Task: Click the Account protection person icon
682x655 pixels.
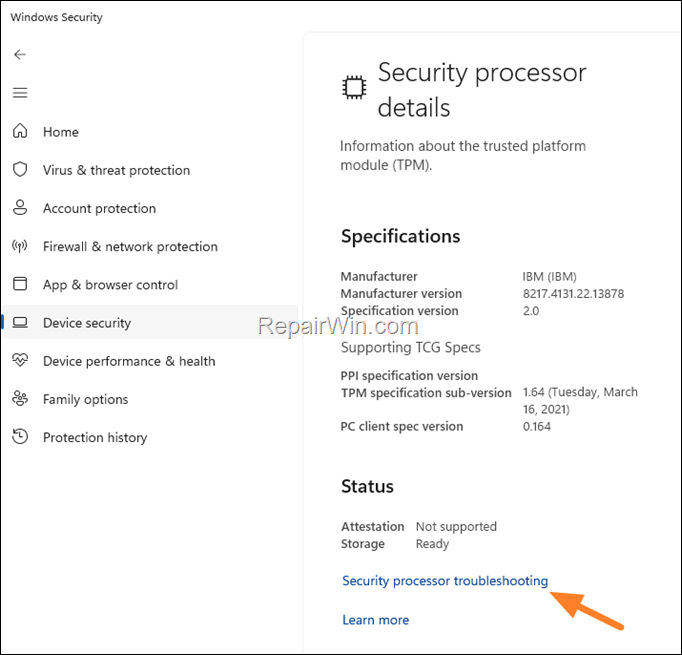Action: point(20,207)
